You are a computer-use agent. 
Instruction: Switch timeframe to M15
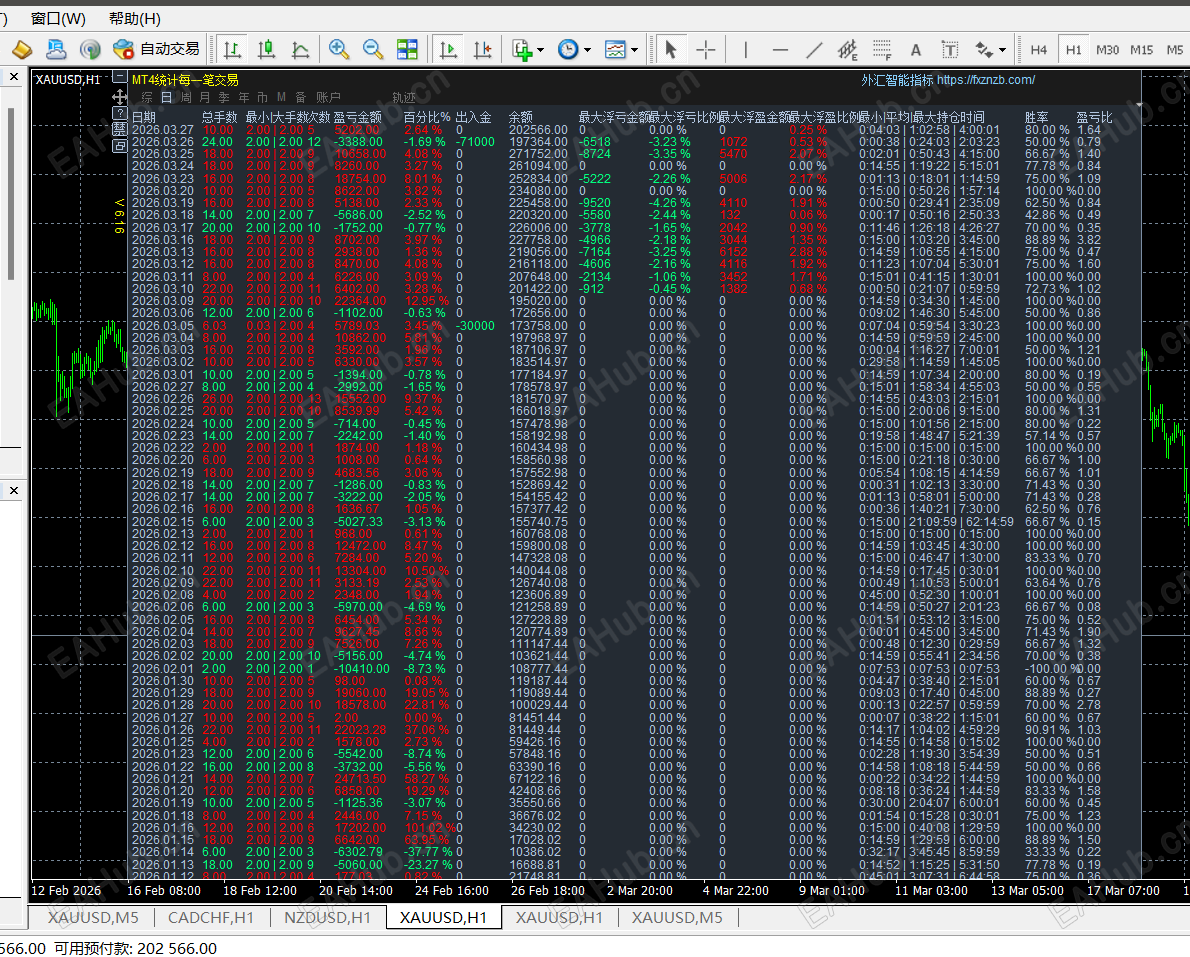tap(1141, 49)
